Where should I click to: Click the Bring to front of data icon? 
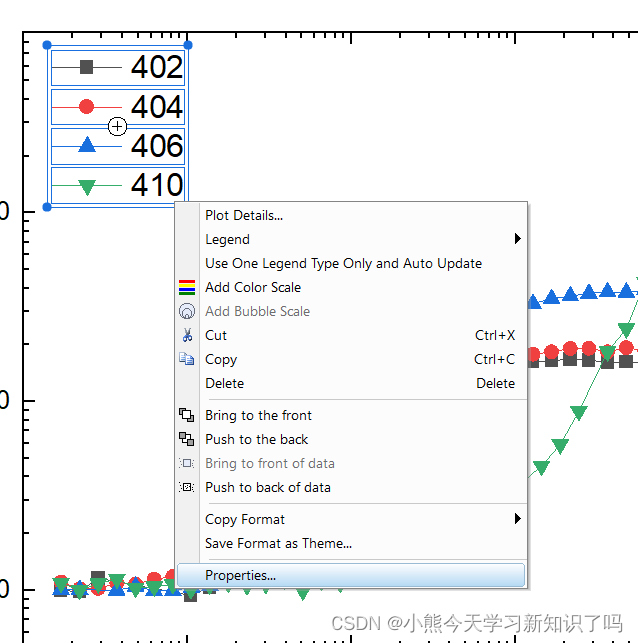tap(187, 463)
